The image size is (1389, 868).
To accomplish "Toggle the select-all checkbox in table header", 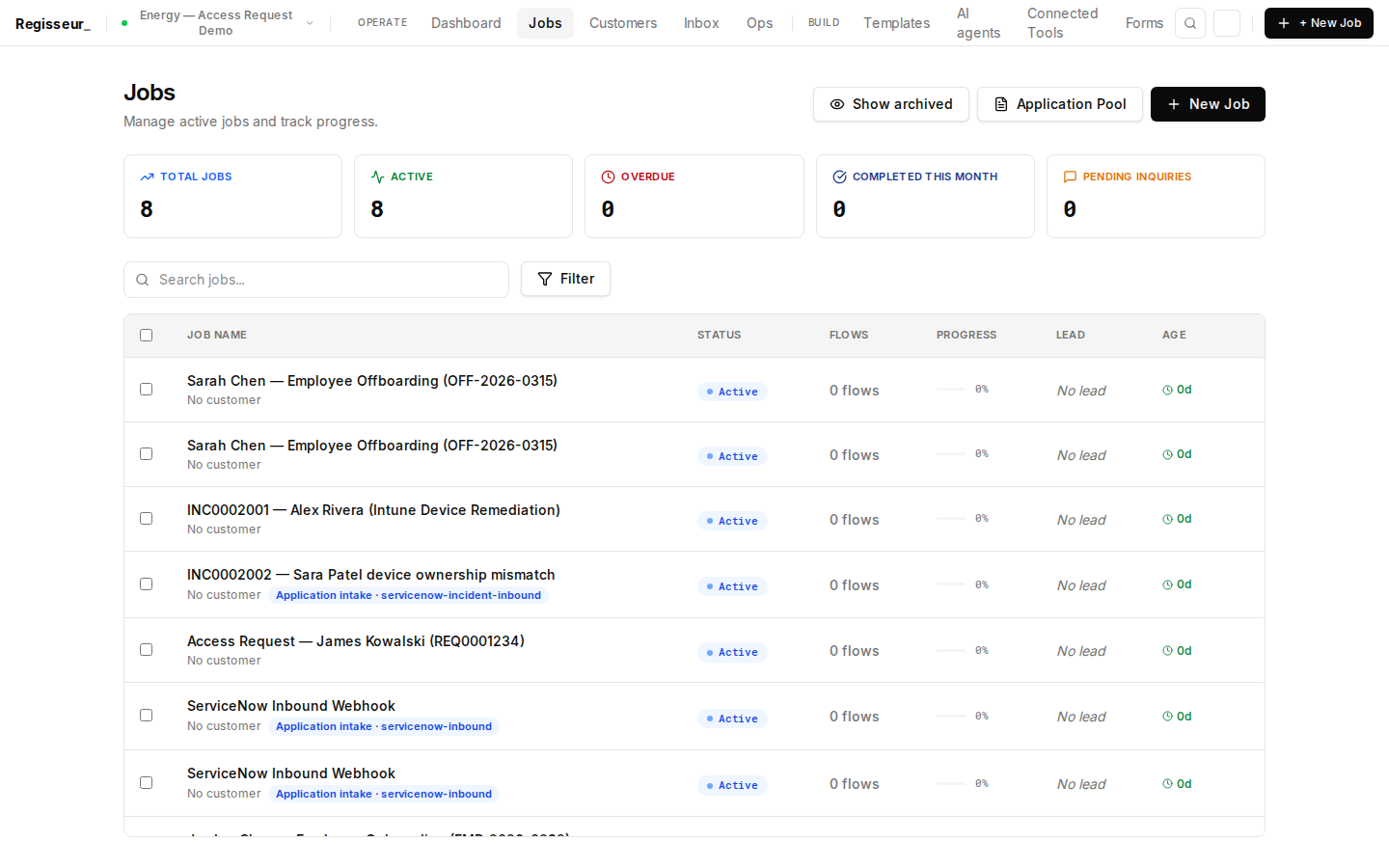I will pos(147,335).
